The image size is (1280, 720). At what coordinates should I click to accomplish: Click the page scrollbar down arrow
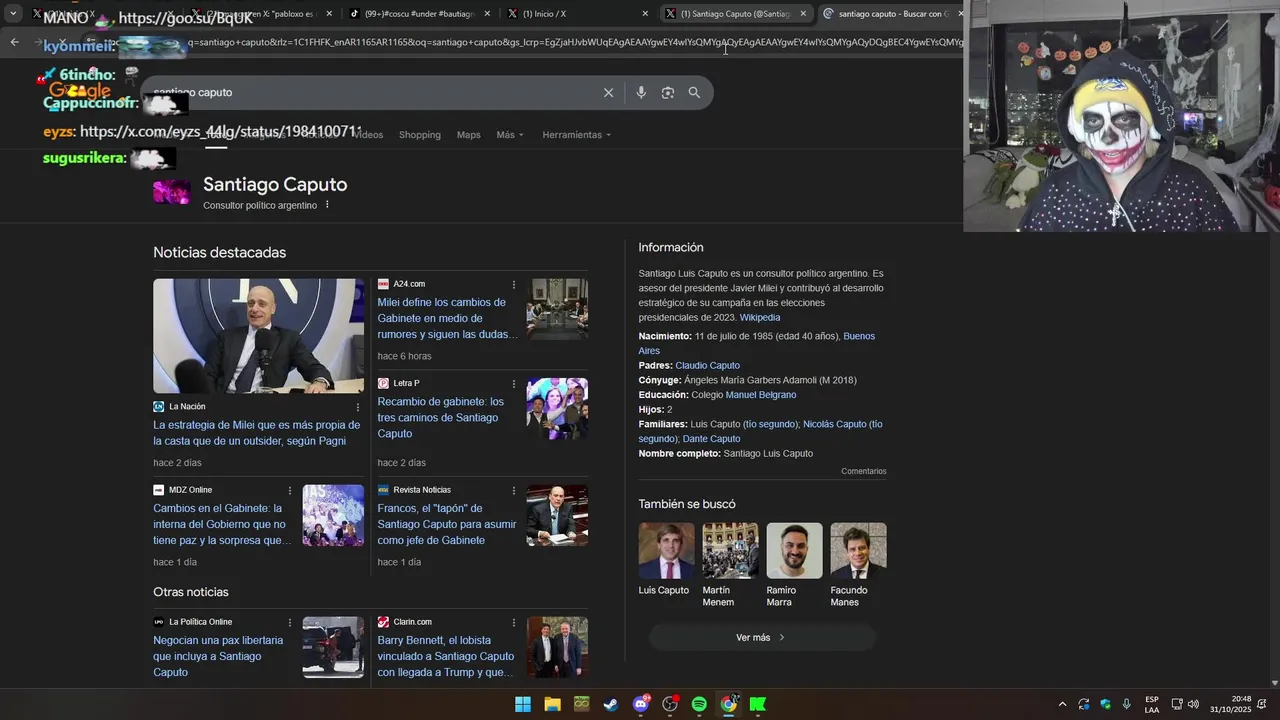[x=1274, y=683]
